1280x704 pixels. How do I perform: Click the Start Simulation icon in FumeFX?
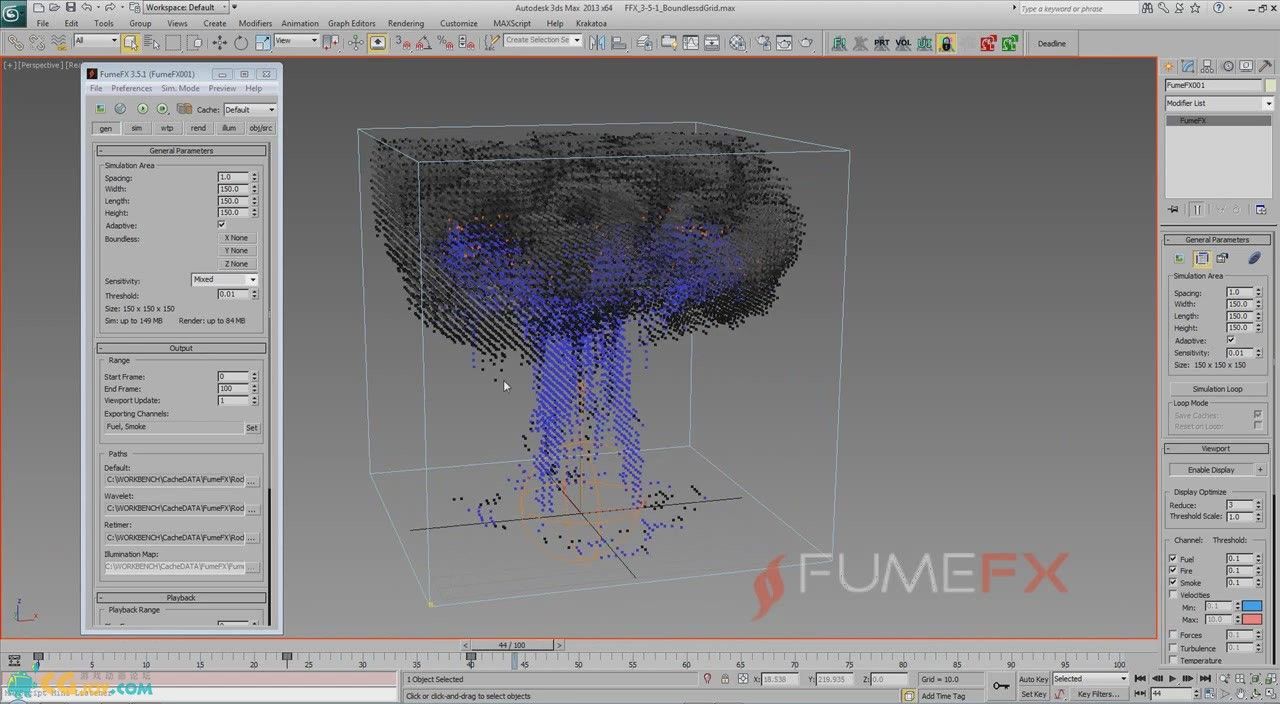click(x=142, y=108)
